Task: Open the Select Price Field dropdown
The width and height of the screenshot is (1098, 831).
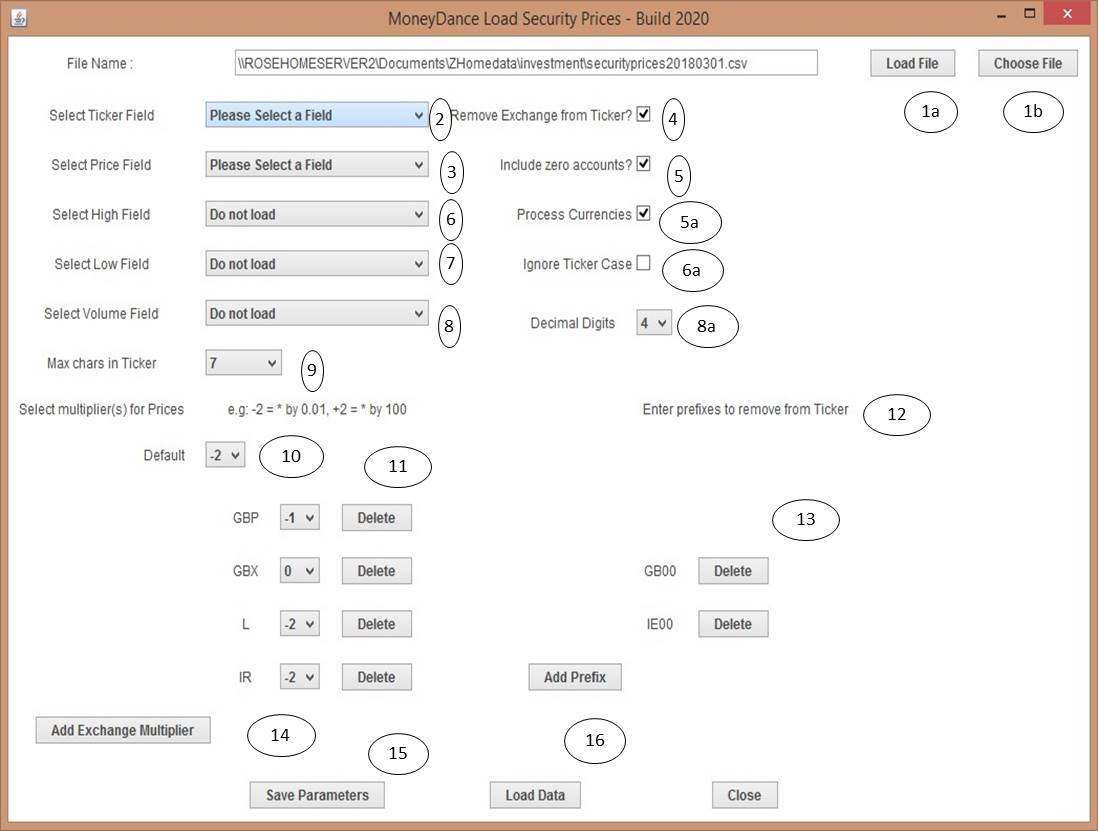Action: point(317,165)
